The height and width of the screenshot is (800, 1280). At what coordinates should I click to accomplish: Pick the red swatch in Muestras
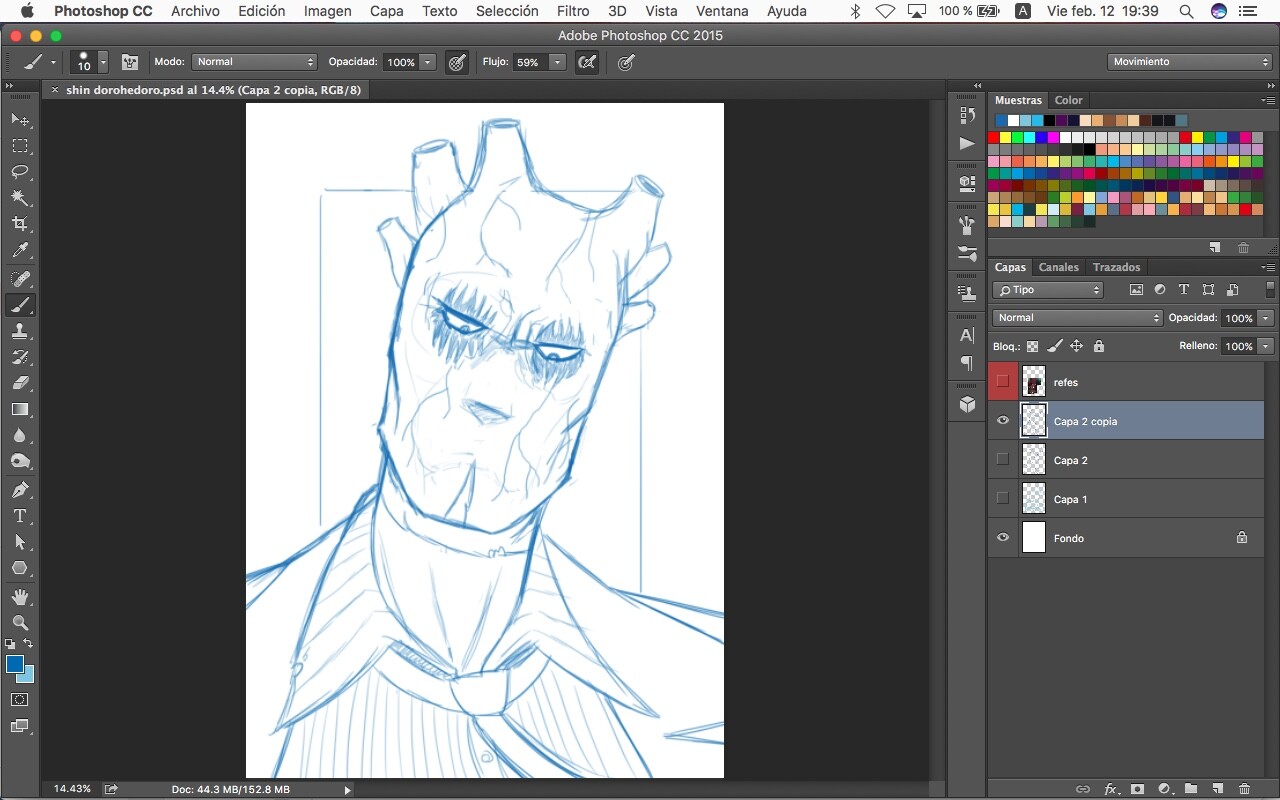point(994,137)
